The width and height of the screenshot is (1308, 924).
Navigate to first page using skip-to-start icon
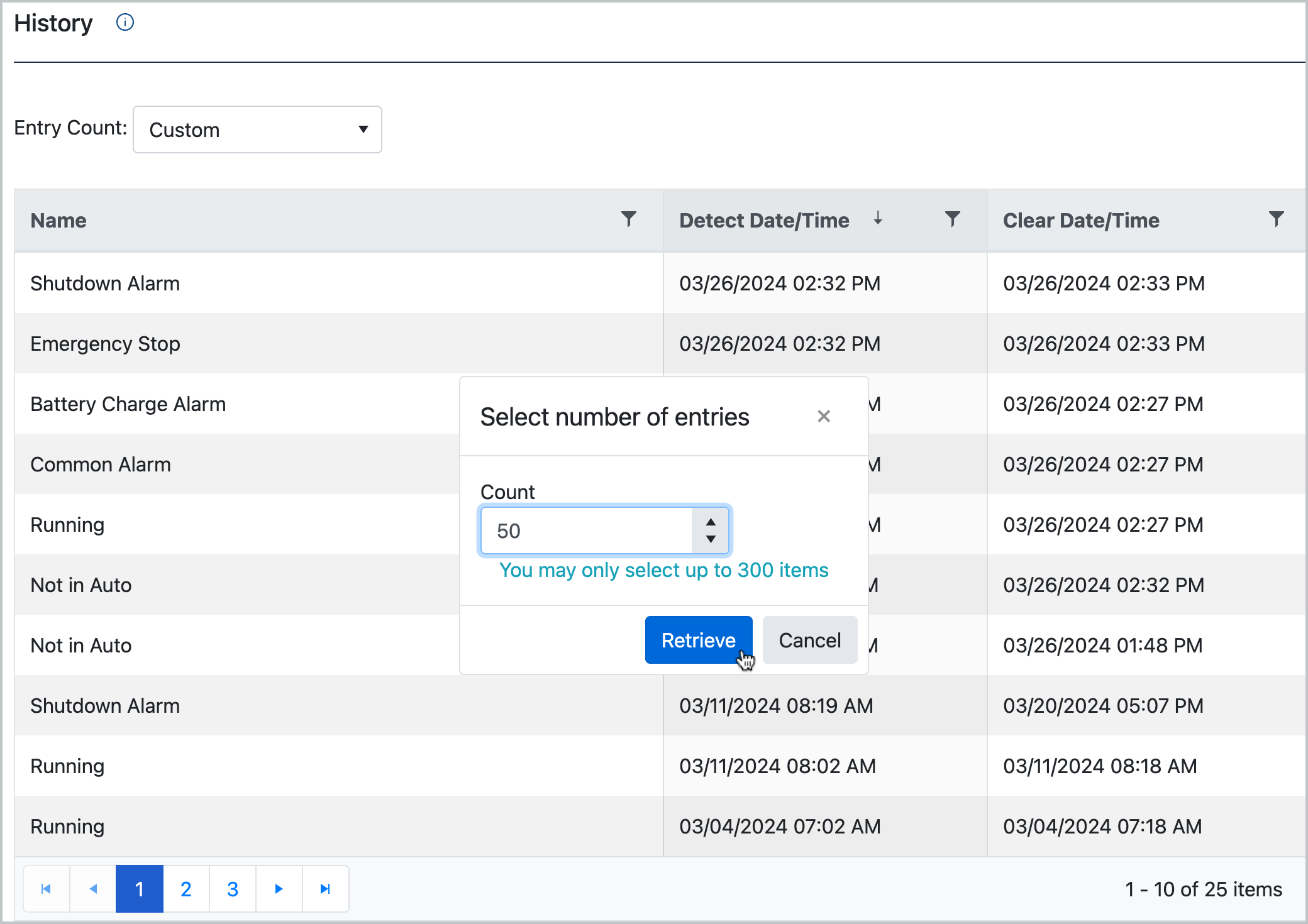point(46,889)
